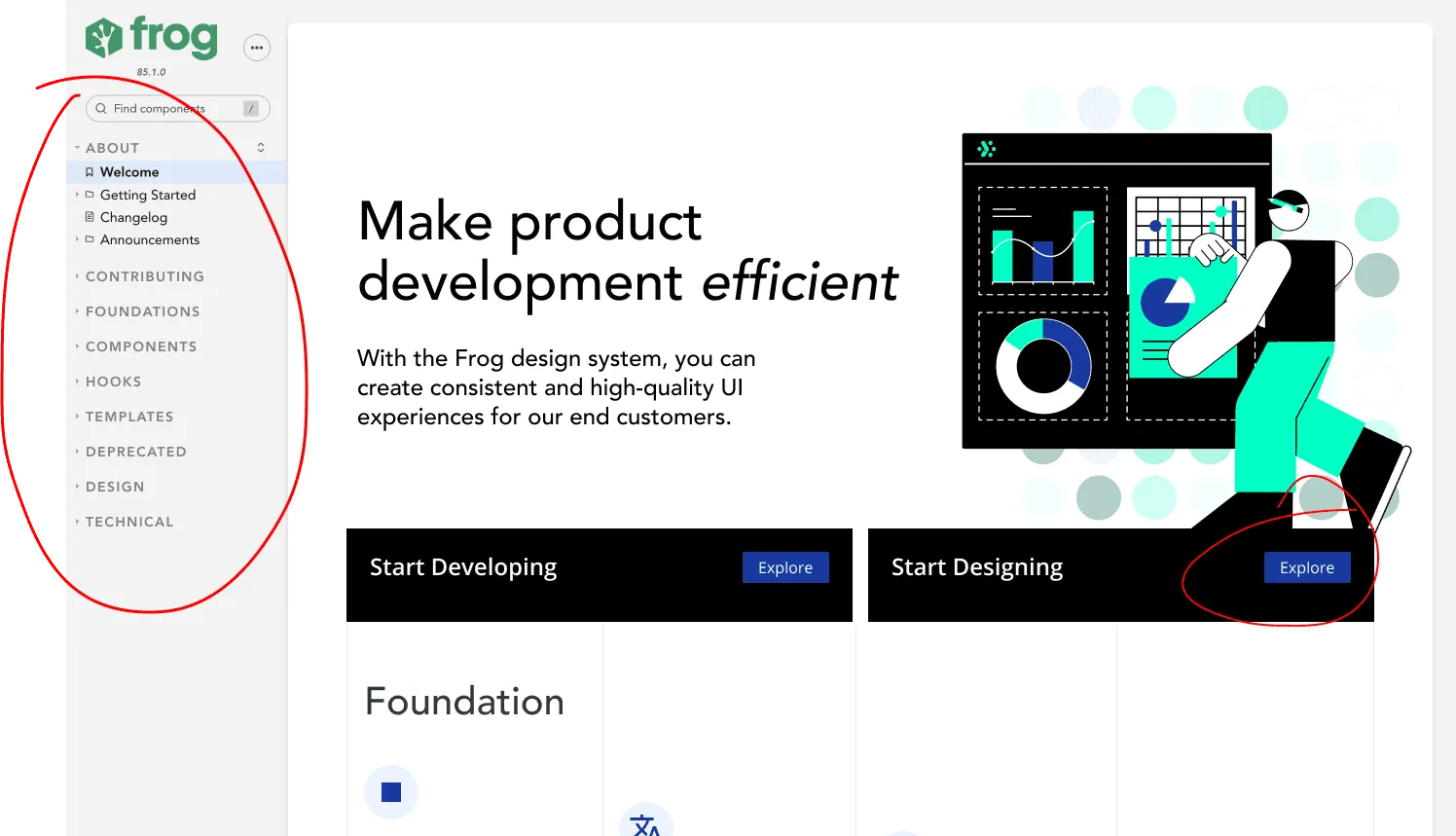Expand the HOOKS section

(113, 382)
